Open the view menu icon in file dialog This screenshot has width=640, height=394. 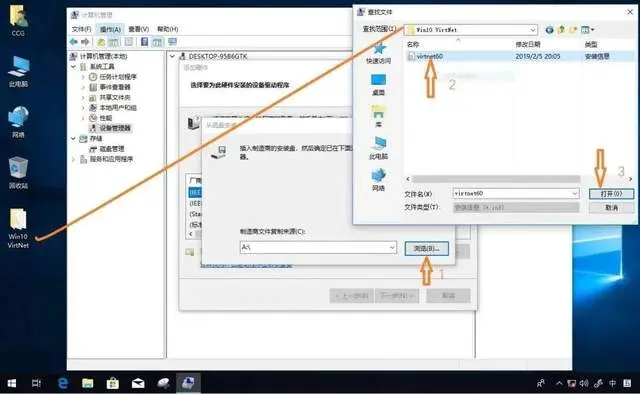tap(587, 30)
